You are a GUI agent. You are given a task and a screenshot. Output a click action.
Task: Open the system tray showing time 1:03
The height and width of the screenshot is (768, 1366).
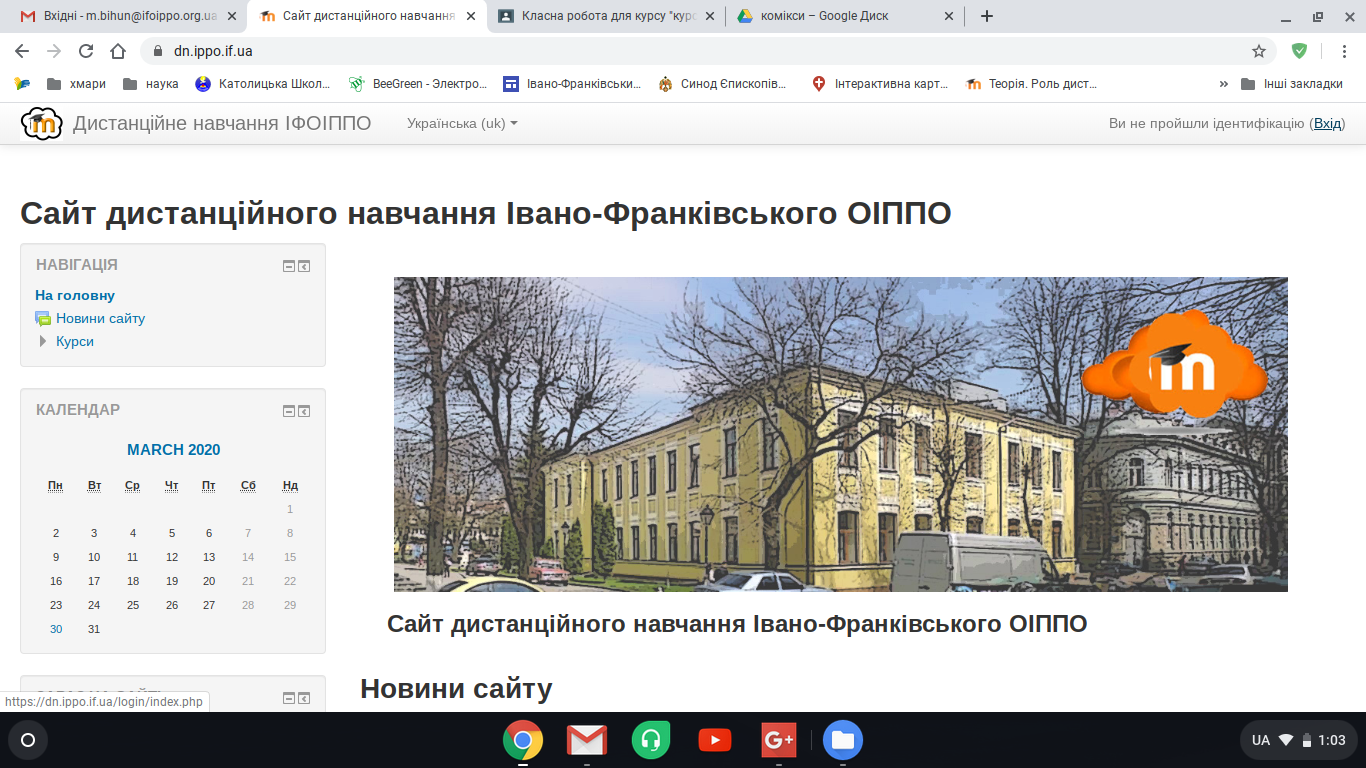coord(1298,740)
